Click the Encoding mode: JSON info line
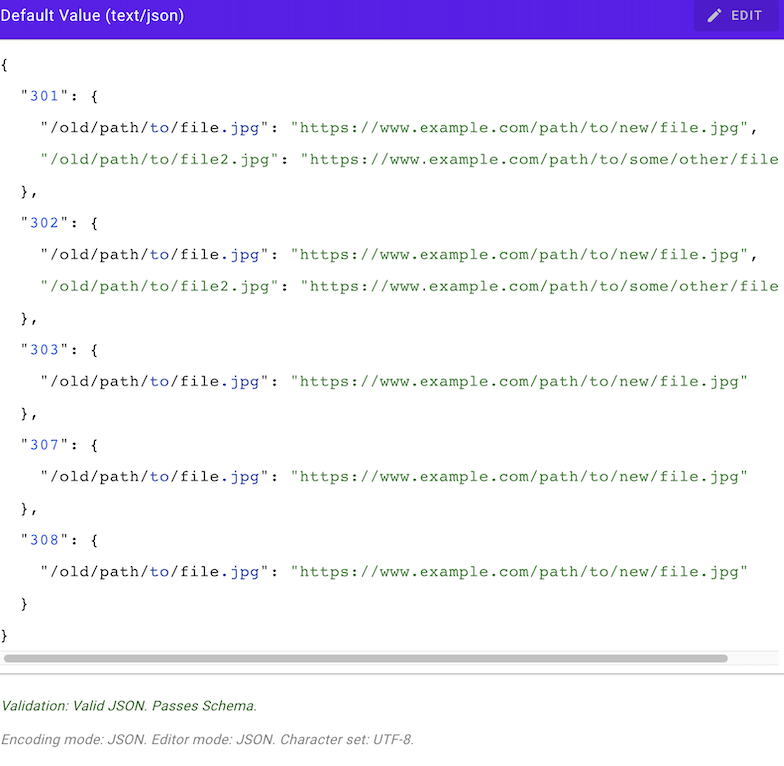The height and width of the screenshot is (766, 784). (x=208, y=739)
